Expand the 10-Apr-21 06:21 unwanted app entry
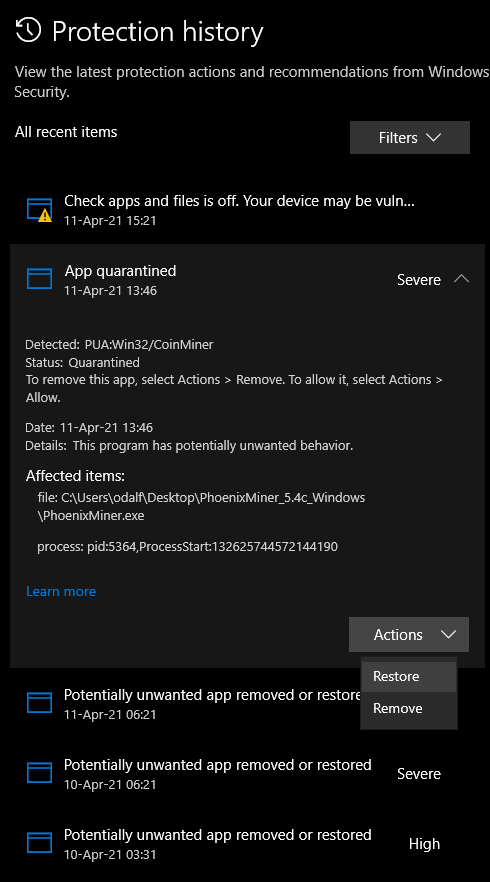Viewport: 490px width, 882px height. pyautogui.click(x=248, y=773)
